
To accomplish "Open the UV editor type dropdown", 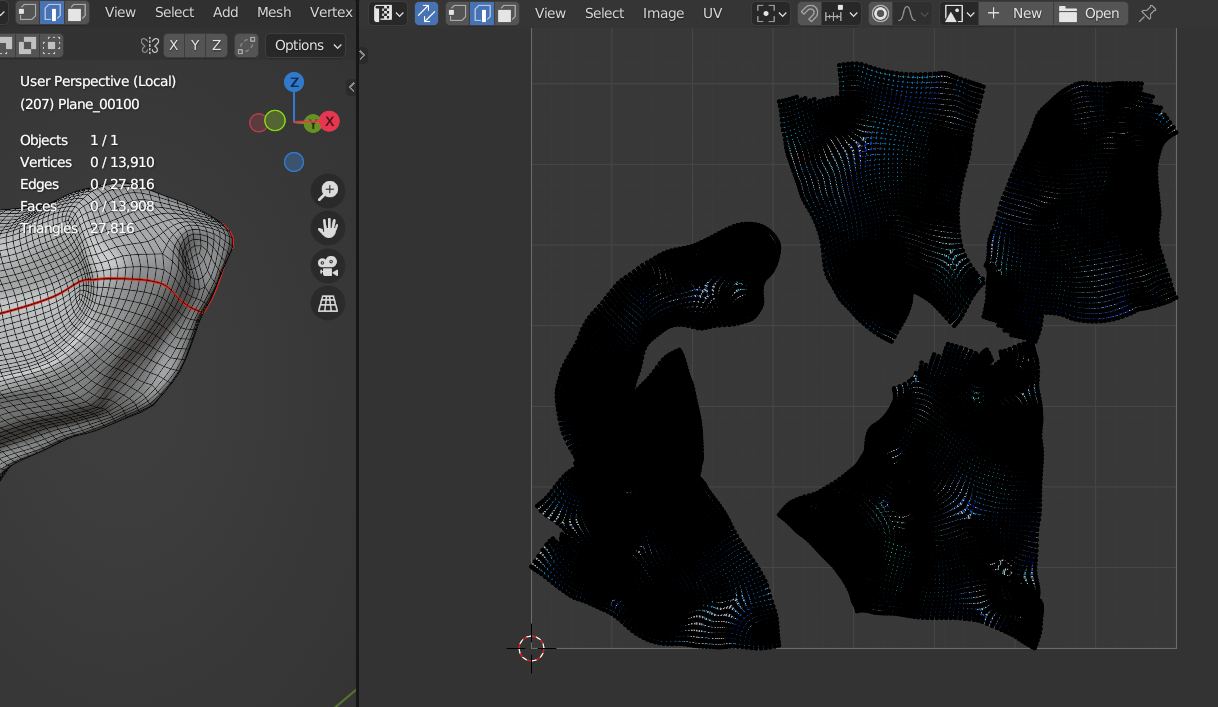I will [x=388, y=13].
